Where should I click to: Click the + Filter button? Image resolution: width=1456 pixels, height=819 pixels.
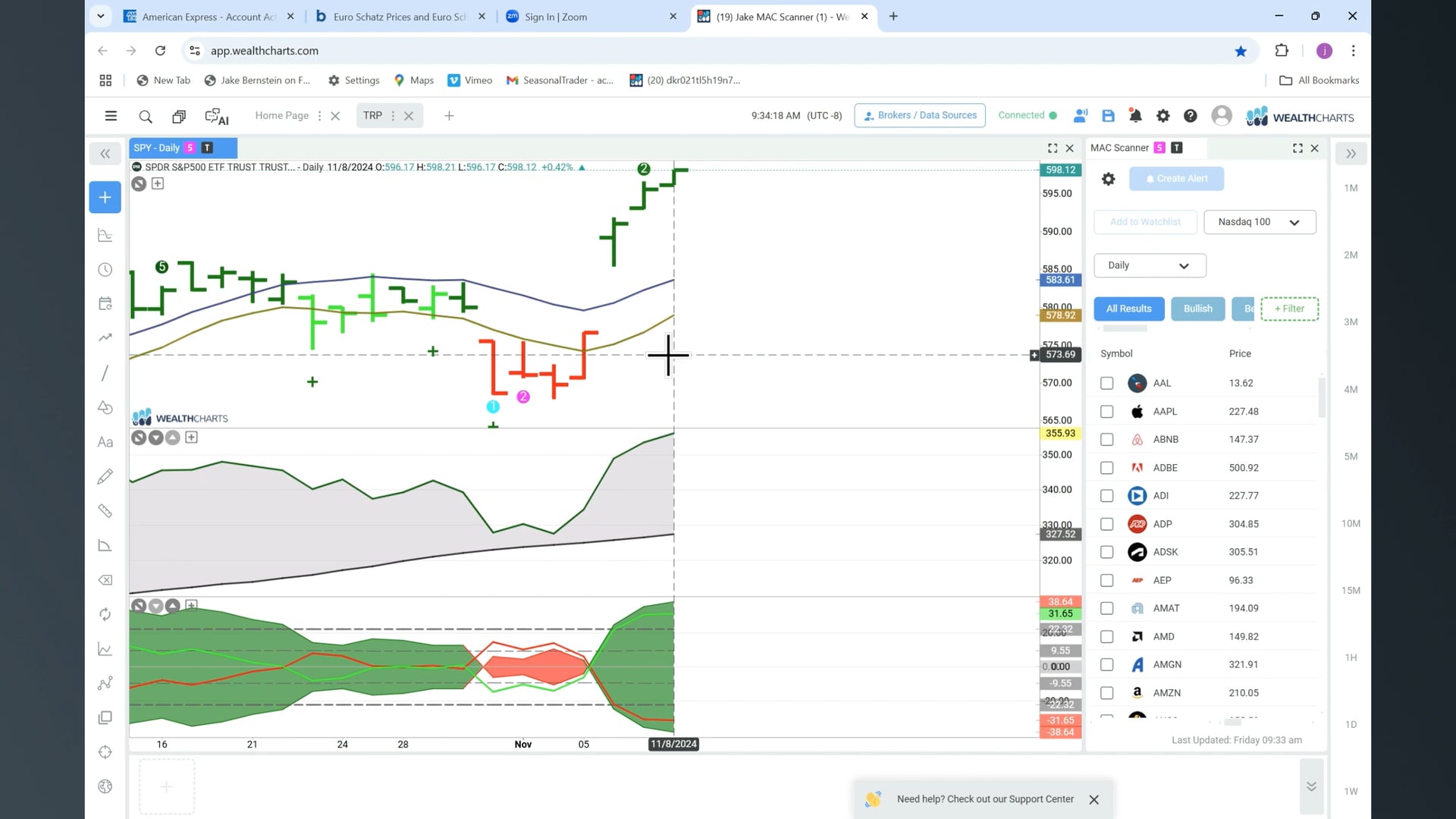[x=1289, y=309]
